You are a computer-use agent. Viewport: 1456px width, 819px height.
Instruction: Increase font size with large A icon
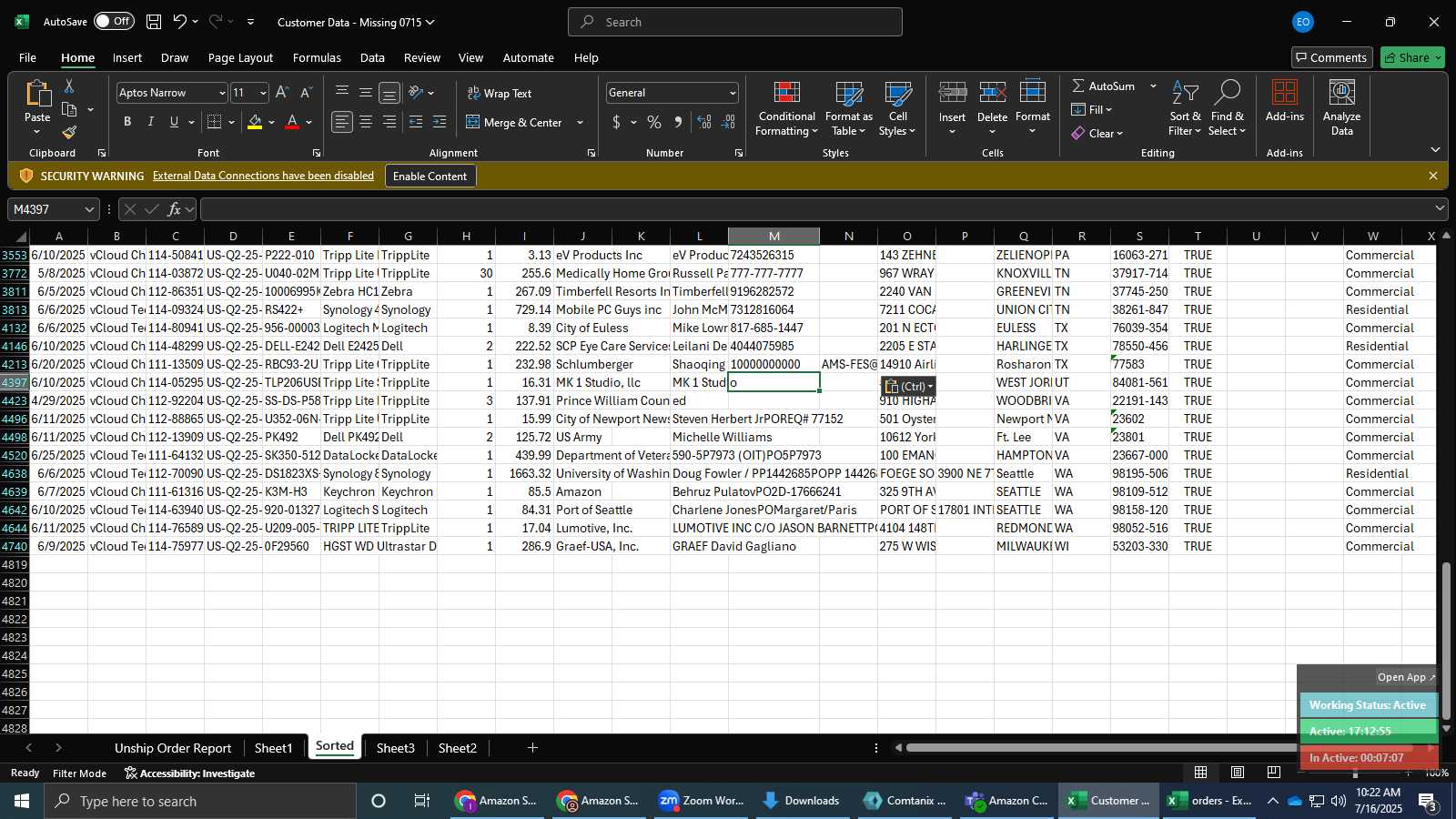pos(282,93)
